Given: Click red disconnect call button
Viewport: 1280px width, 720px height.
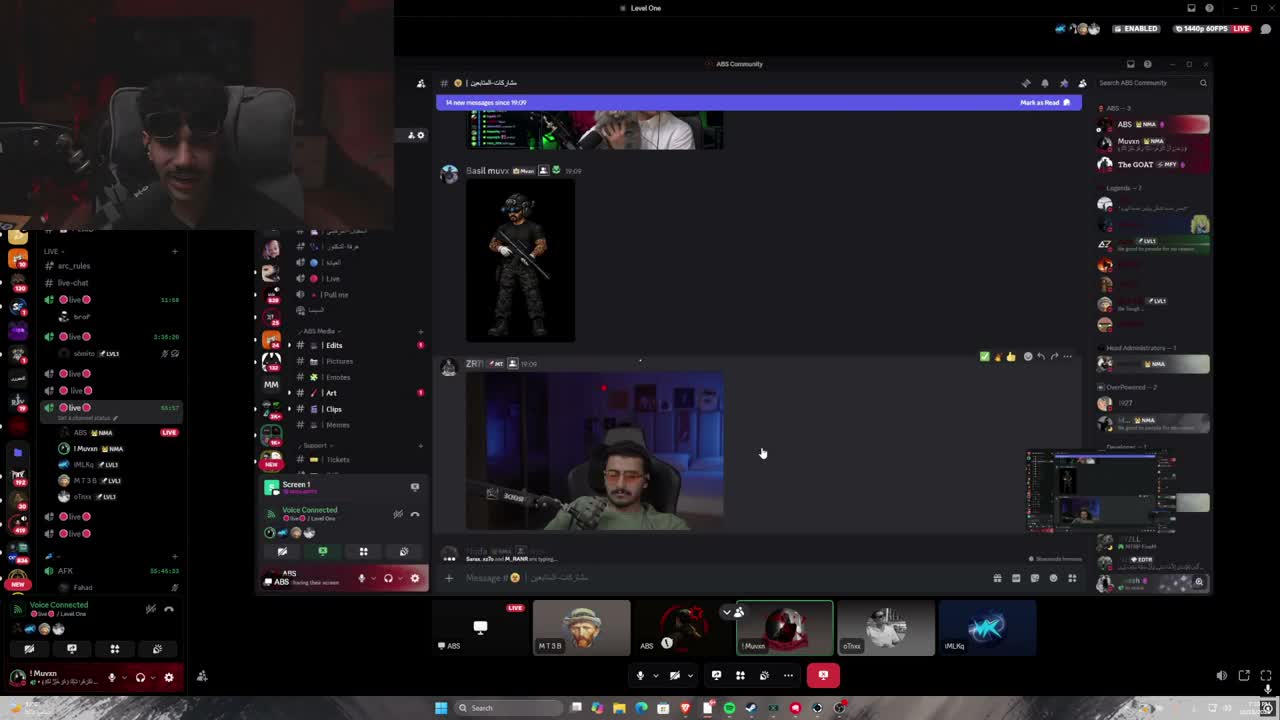Looking at the screenshot, I should 823,675.
